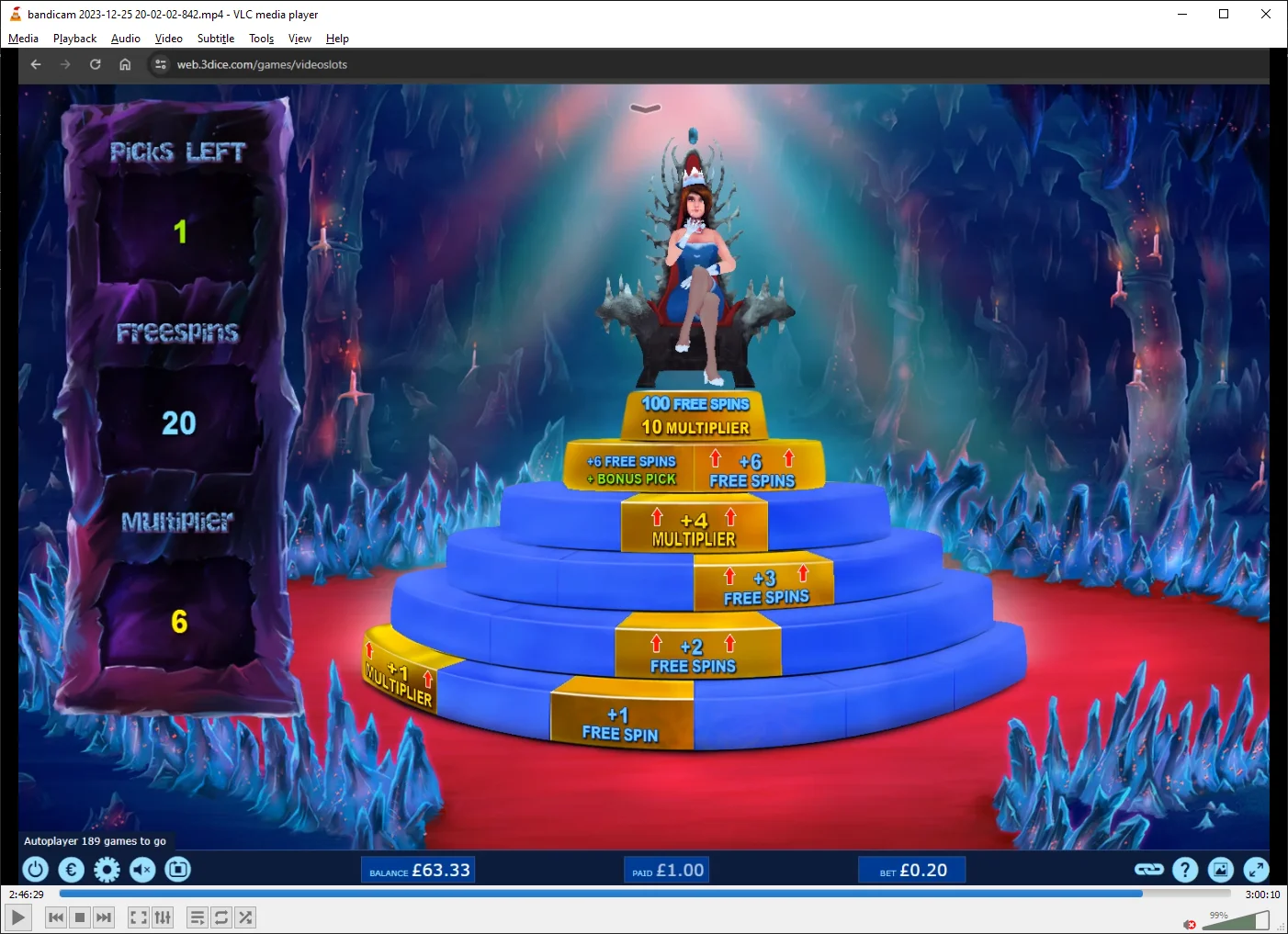
Task: Click the autoplay loop icon in game bar
Action: 178,869
